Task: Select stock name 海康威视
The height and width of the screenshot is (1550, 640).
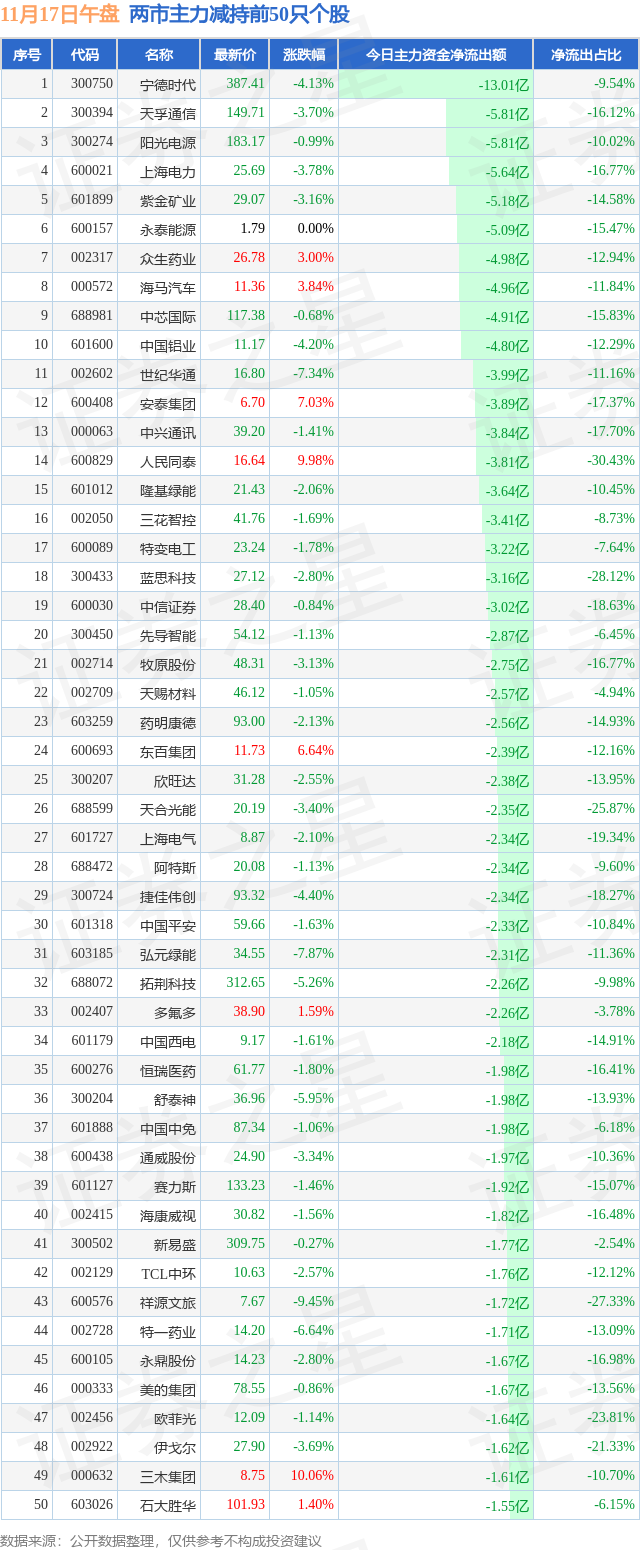Action: point(168,1215)
